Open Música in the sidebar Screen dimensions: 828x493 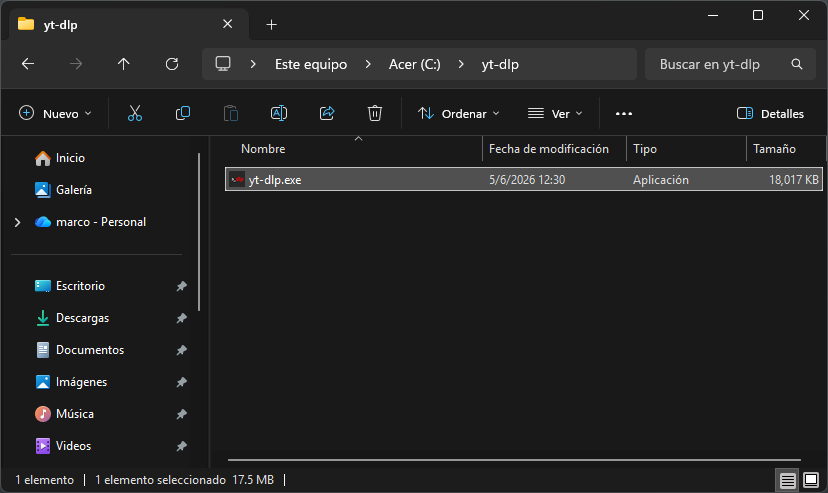75,414
